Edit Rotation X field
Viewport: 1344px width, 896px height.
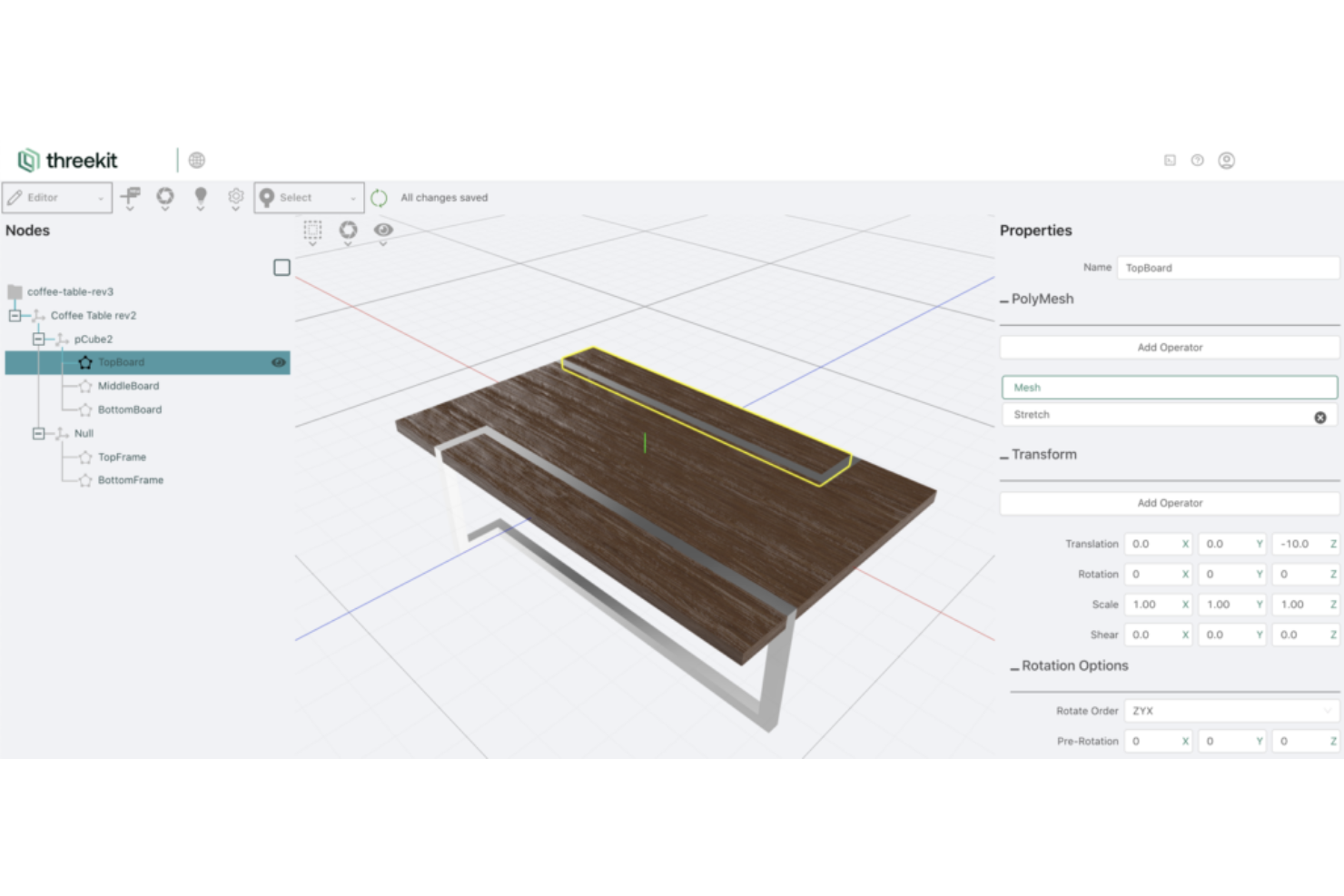1158,575
